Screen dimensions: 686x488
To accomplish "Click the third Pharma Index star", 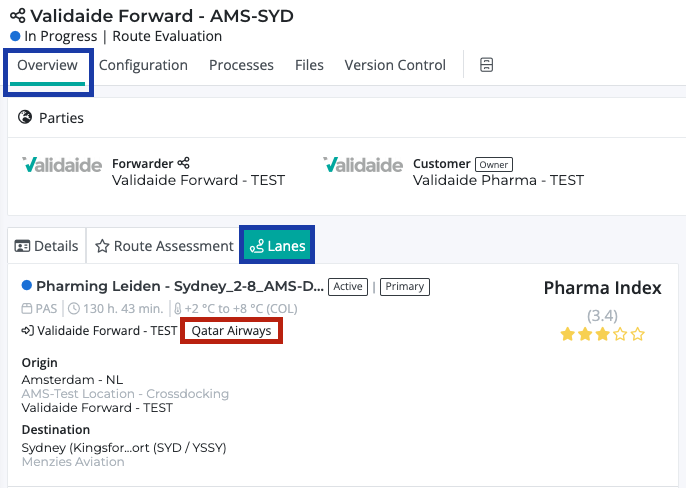I will [x=602, y=334].
